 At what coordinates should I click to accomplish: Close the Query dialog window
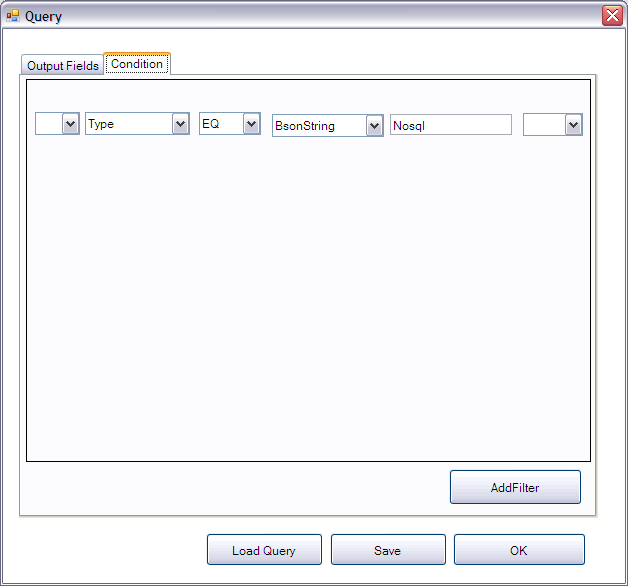click(x=612, y=16)
